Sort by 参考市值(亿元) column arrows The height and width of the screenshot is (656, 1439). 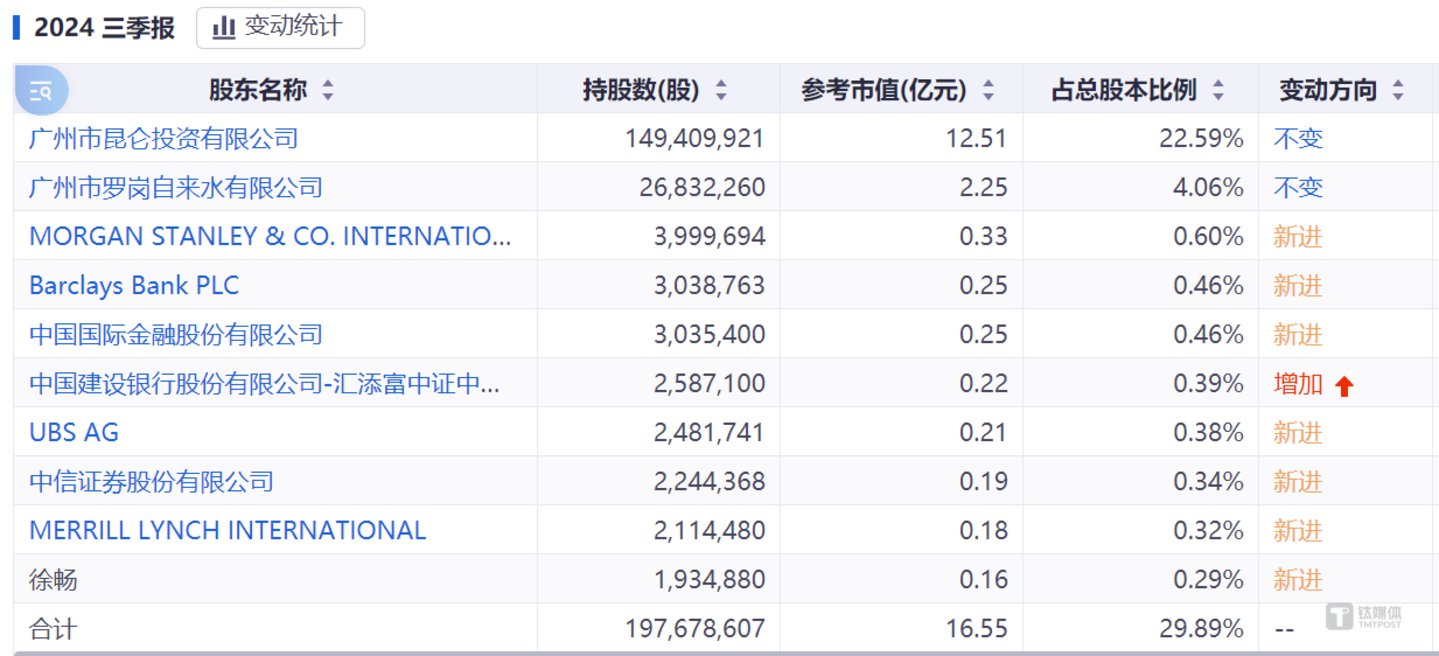tap(989, 91)
